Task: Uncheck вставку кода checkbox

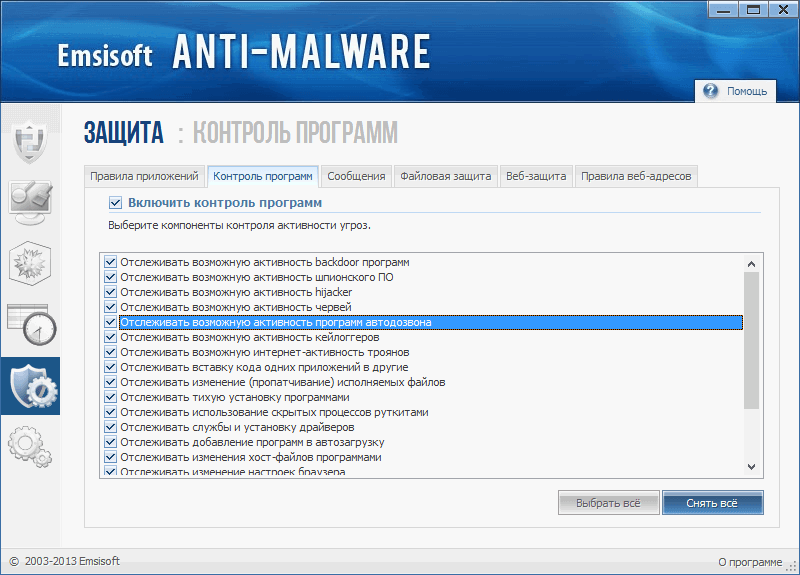Action: pos(110,367)
